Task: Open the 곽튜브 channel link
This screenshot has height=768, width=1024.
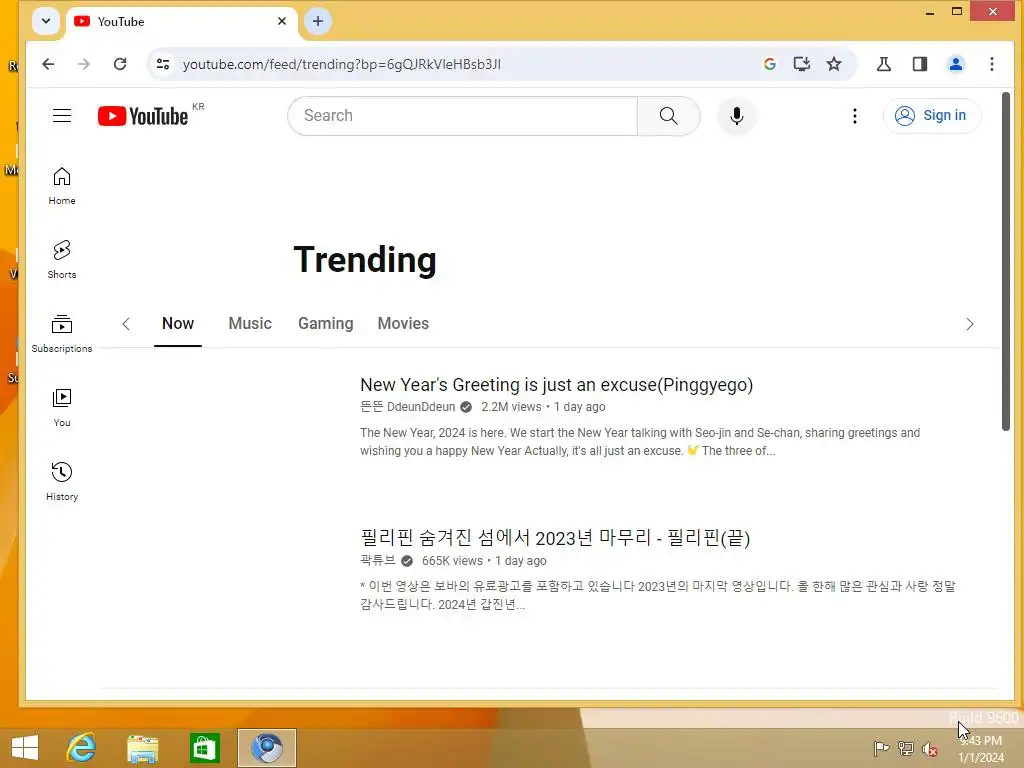Action: coord(377,560)
